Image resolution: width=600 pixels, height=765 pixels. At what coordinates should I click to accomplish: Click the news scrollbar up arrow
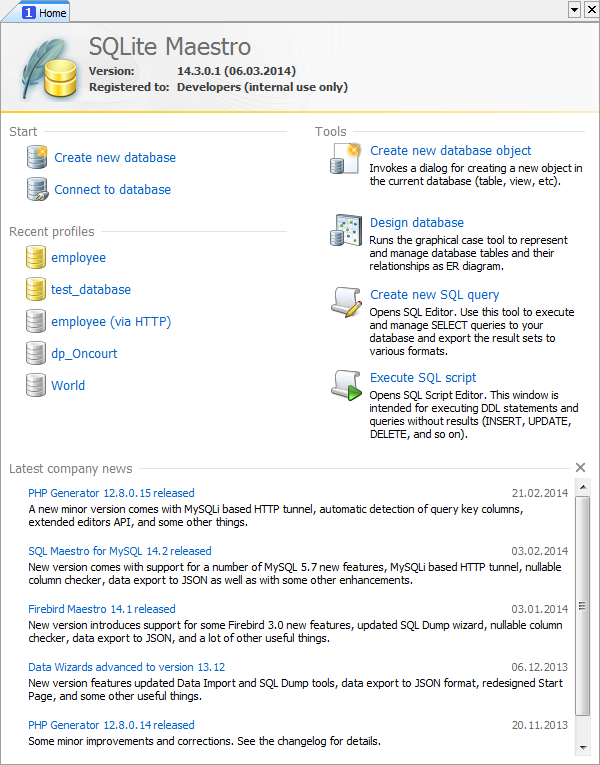click(582, 489)
